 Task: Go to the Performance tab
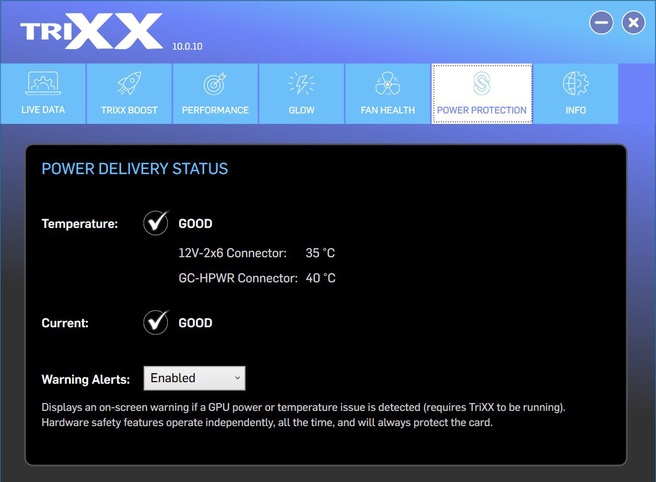click(215, 94)
